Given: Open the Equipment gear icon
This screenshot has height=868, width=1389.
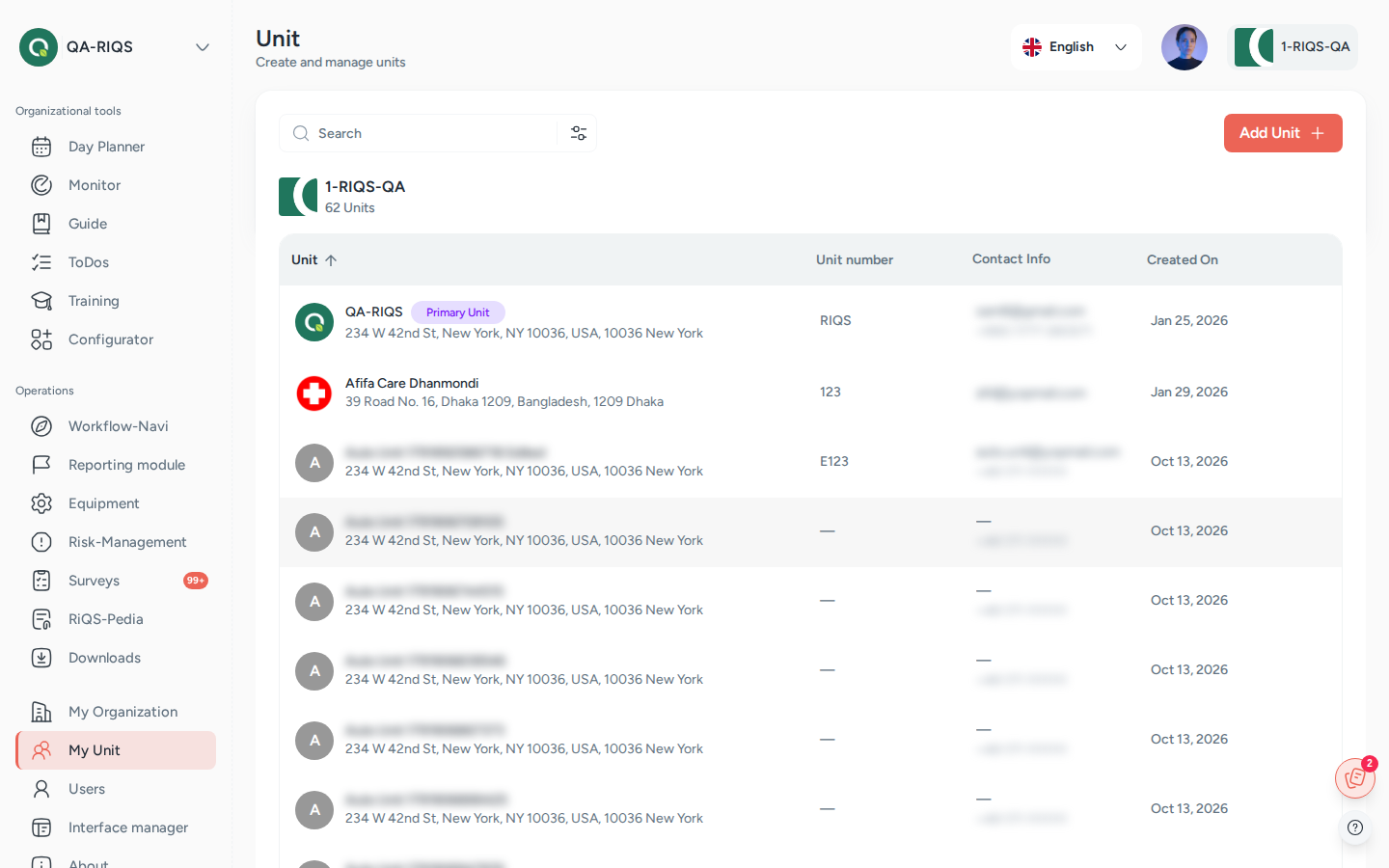Looking at the screenshot, I should click(x=41, y=503).
